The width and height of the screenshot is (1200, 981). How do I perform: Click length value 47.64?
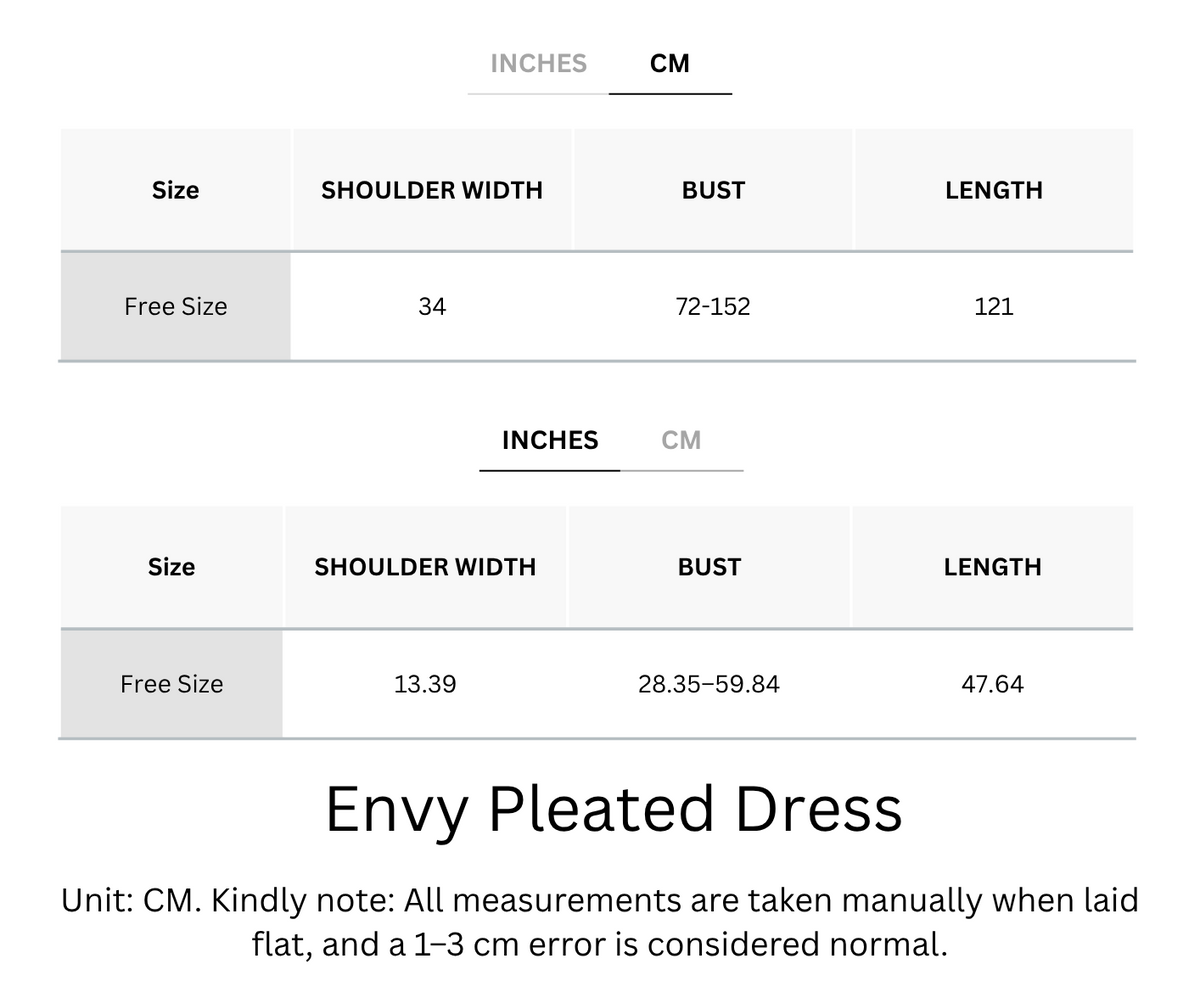pyautogui.click(x=992, y=684)
